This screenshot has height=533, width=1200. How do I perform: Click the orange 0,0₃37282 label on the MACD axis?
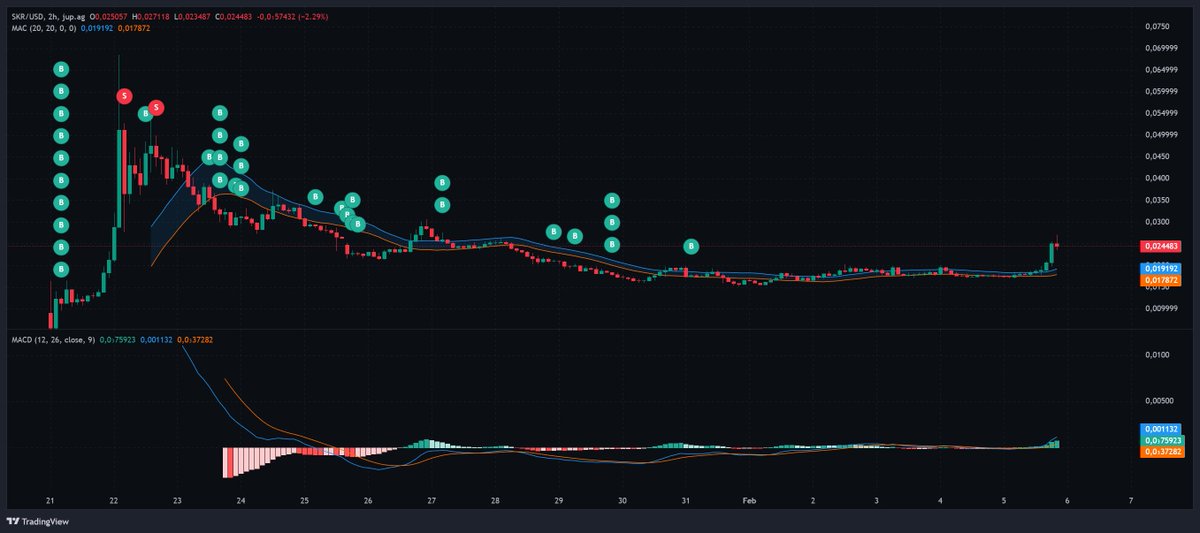point(1162,452)
